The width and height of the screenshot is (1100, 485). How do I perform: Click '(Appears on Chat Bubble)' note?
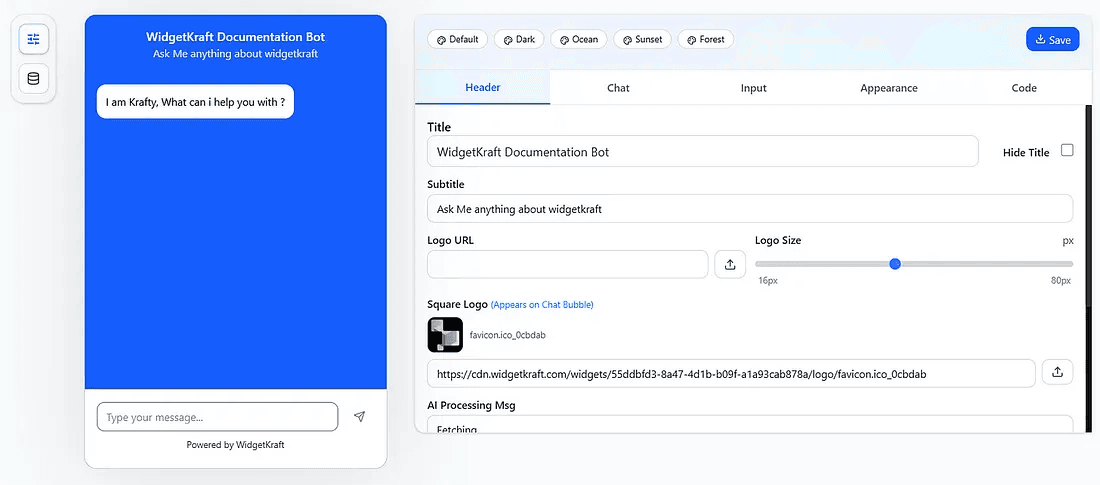(x=542, y=305)
